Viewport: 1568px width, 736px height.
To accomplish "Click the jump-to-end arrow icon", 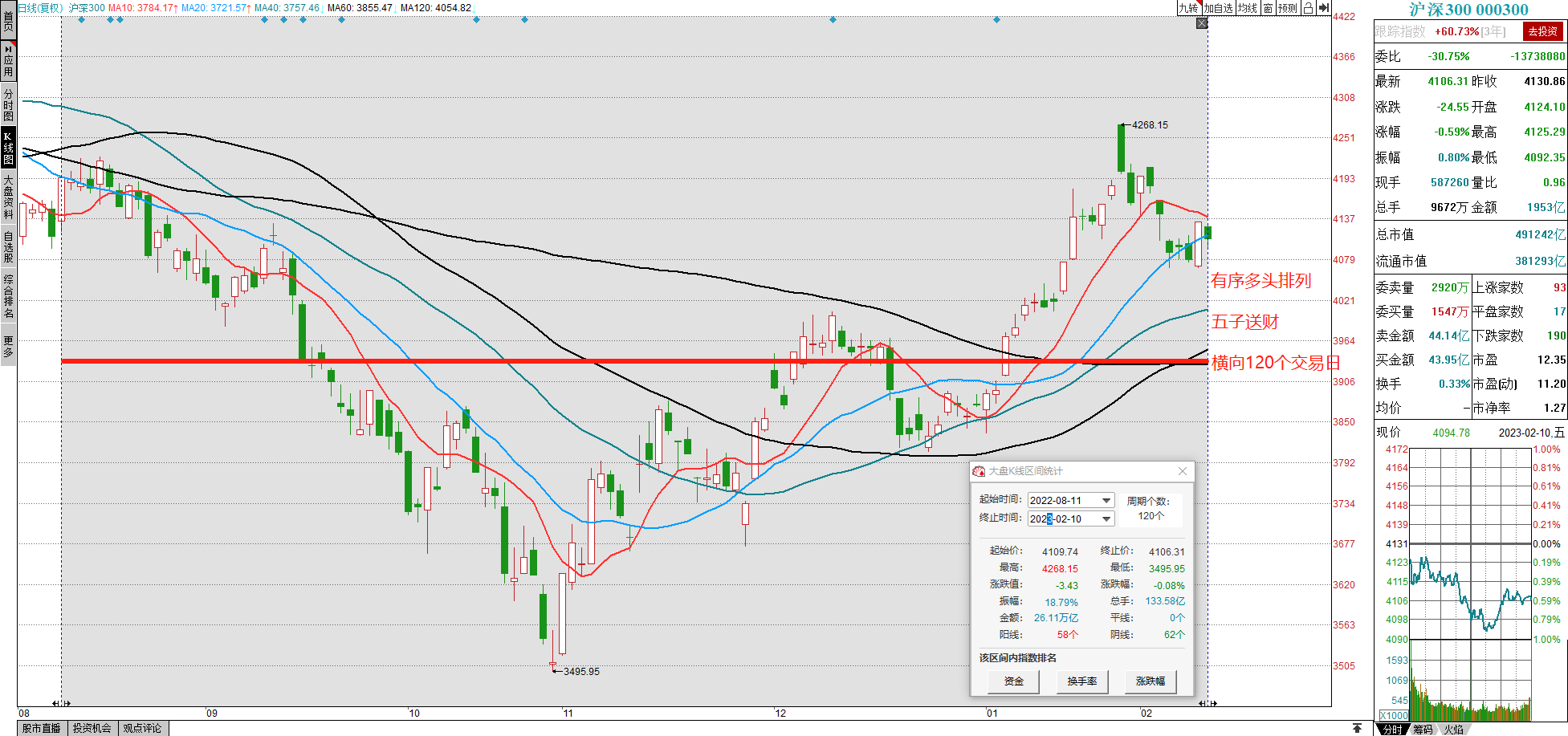I will [1324, 8].
